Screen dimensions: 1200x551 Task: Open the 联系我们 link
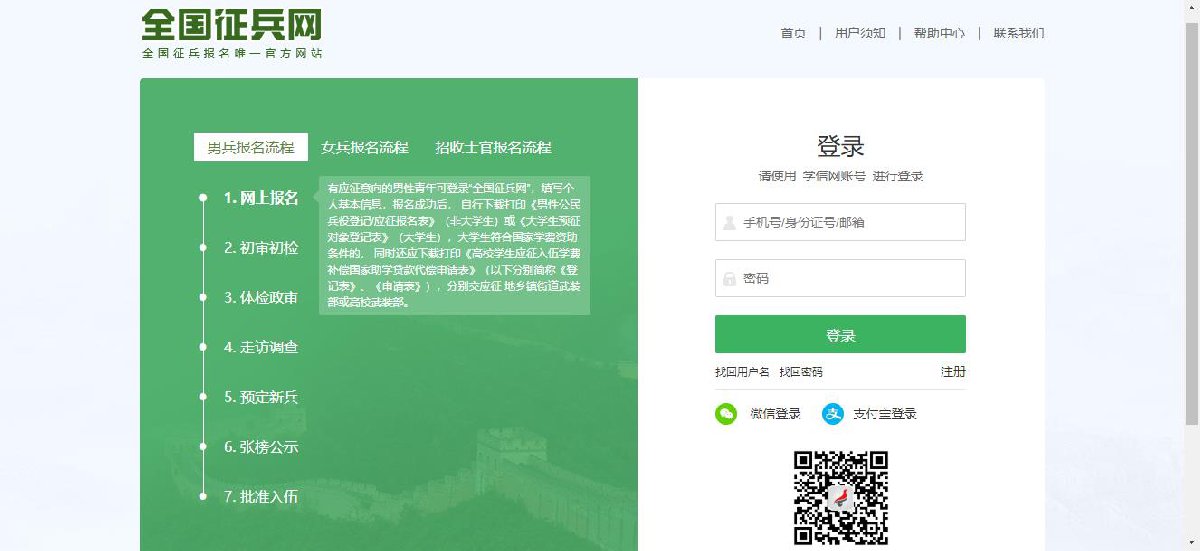(1019, 33)
